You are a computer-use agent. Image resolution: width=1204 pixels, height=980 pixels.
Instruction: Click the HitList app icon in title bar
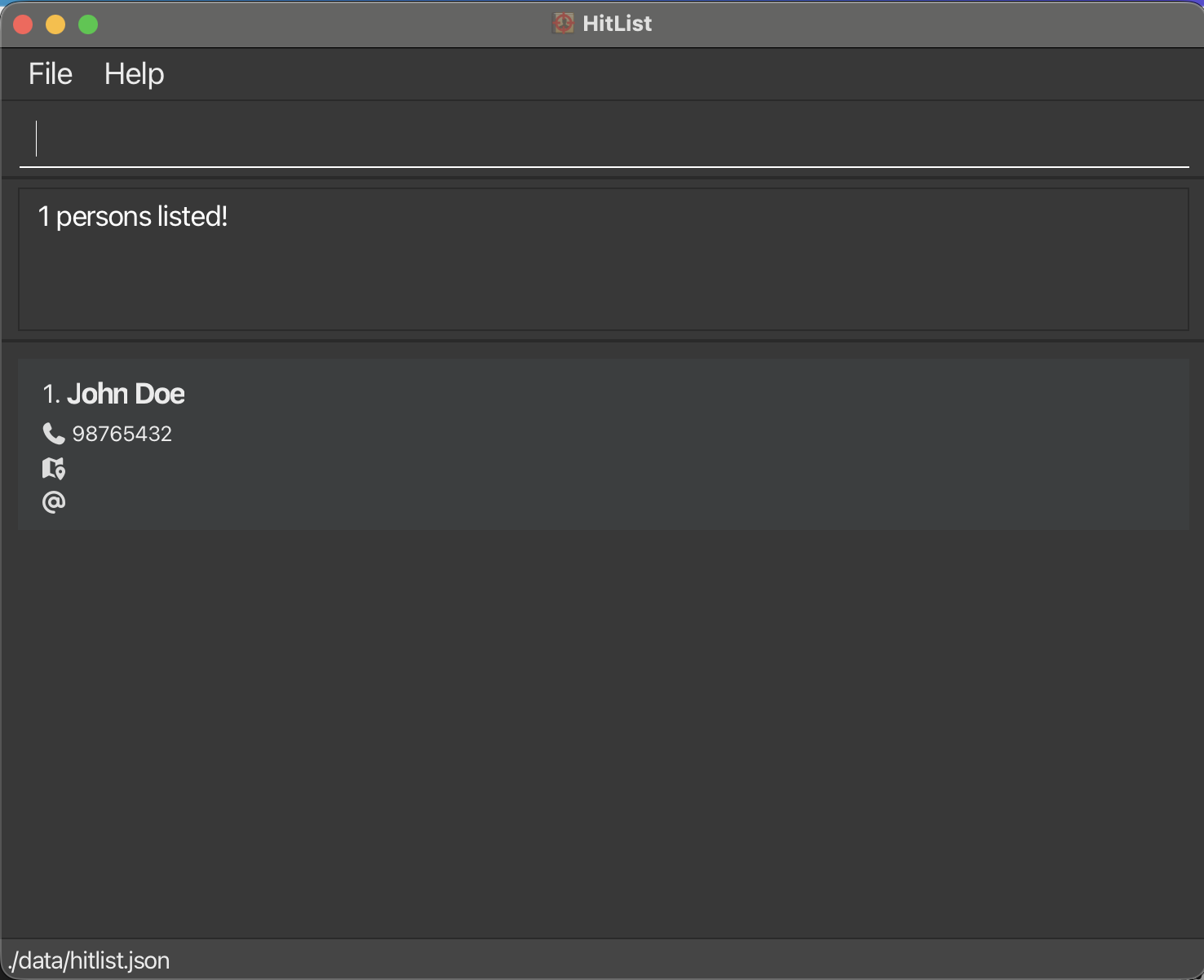(x=563, y=24)
